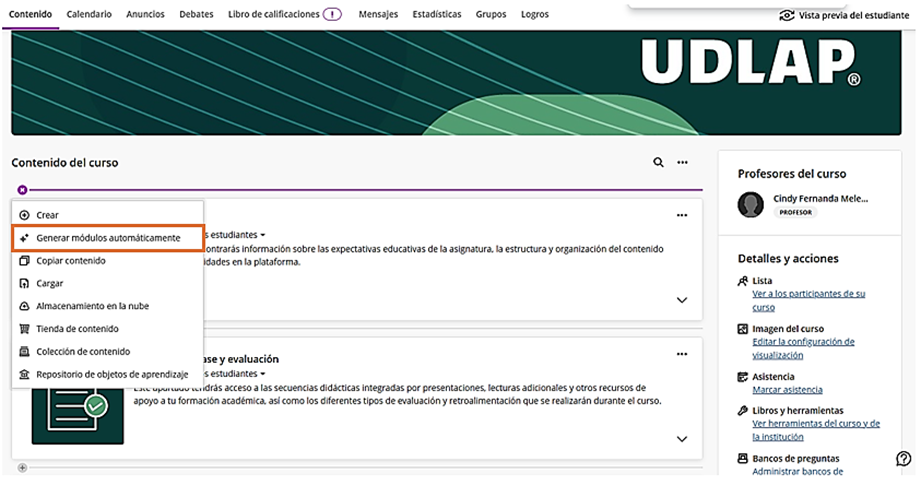This screenshot has width=921, height=497.
Task: Expand the evaluación module chevron
Action: [x=682, y=439]
